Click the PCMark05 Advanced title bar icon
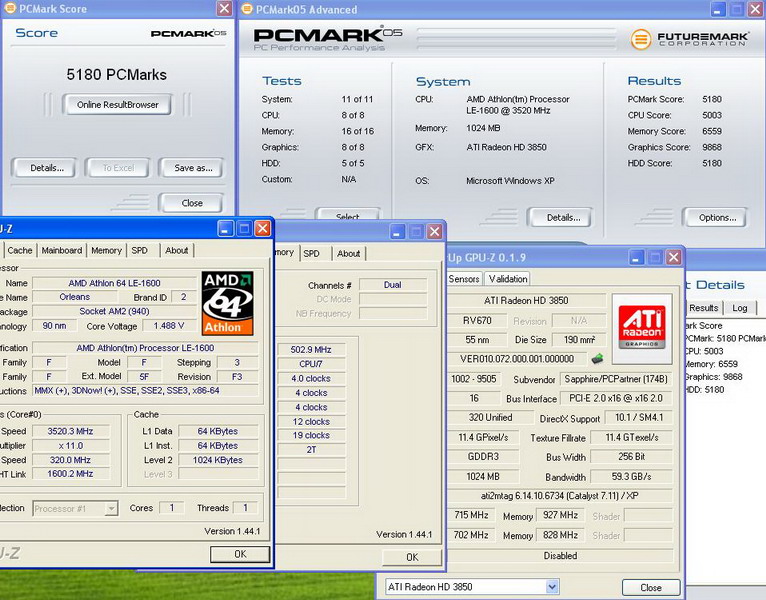 click(248, 9)
